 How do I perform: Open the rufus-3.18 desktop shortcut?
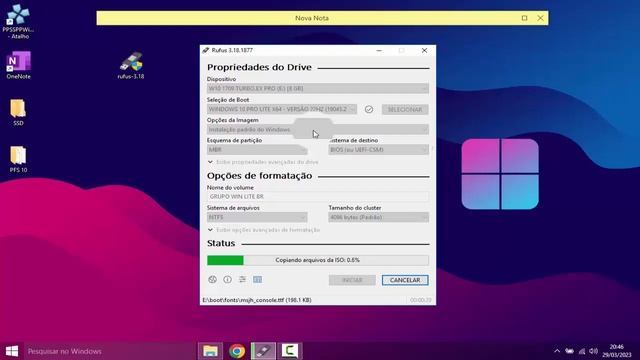click(131, 65)
